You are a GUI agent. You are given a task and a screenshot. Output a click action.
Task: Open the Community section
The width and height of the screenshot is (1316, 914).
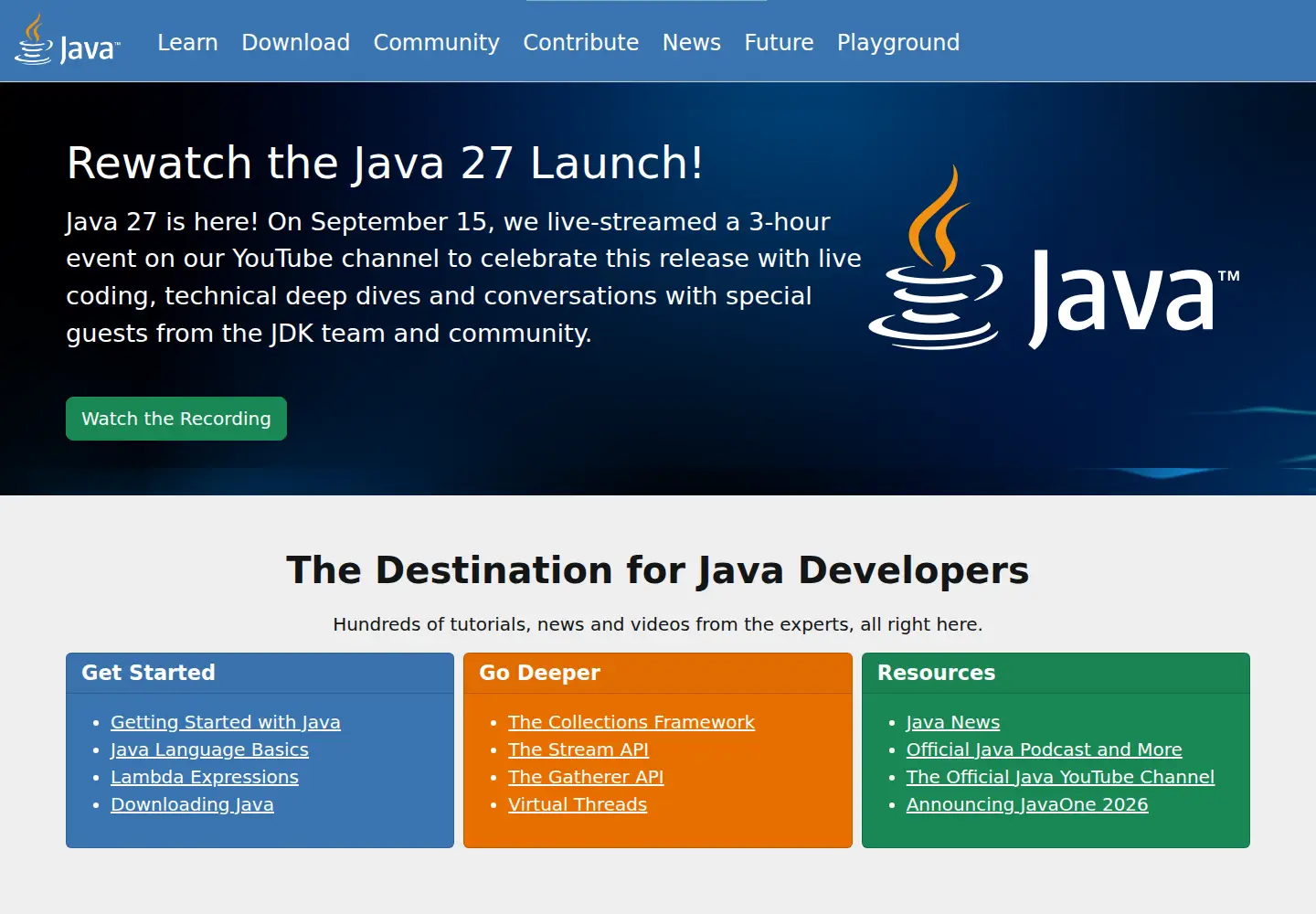(436, 42)
